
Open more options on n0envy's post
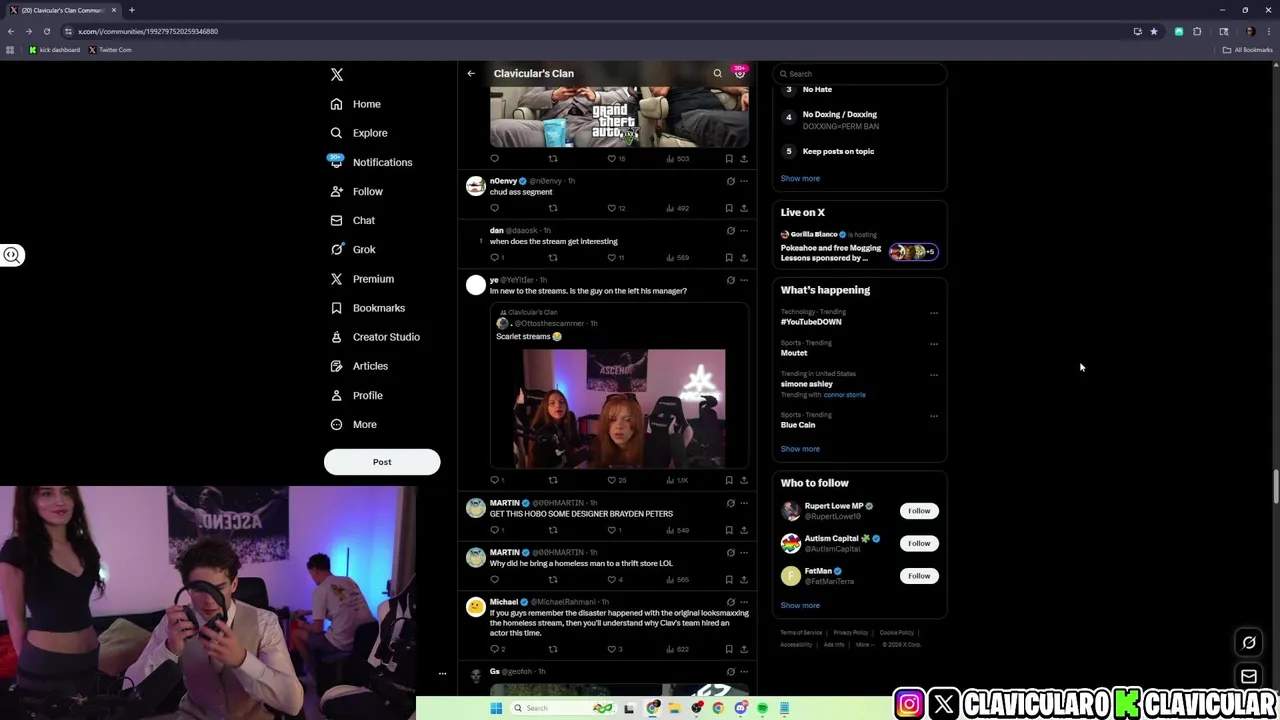(x=744, y=181)
